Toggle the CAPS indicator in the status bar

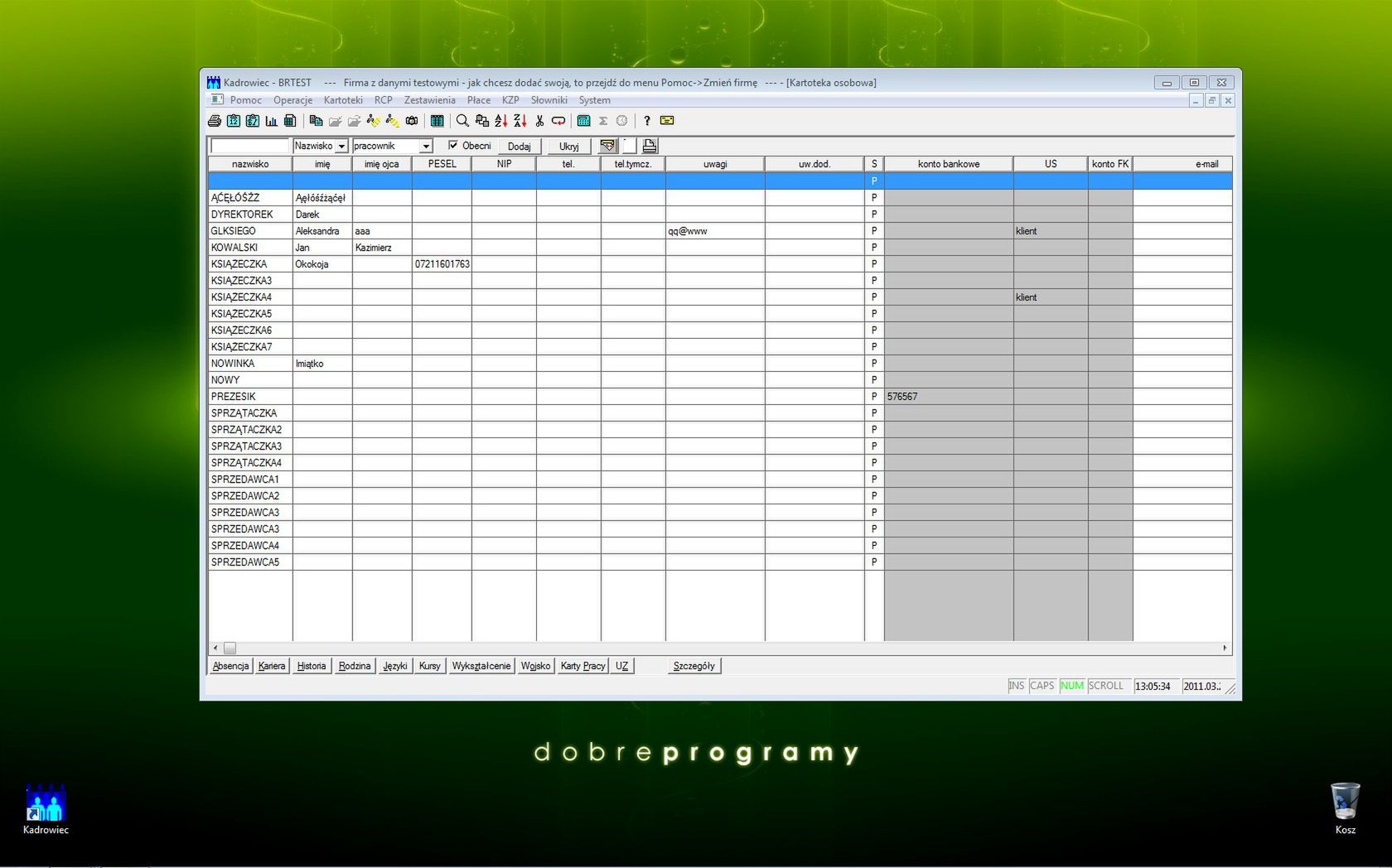(1042, 686)
